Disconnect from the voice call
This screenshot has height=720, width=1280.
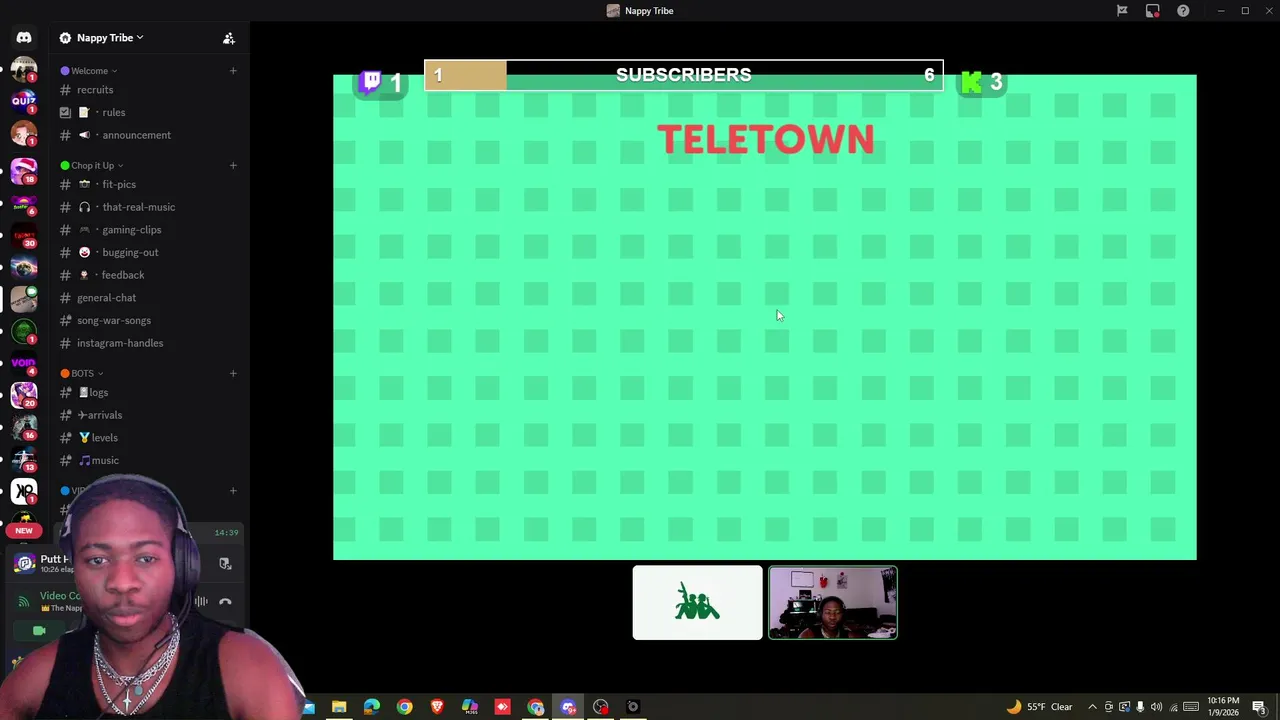[x=225, y=601]
